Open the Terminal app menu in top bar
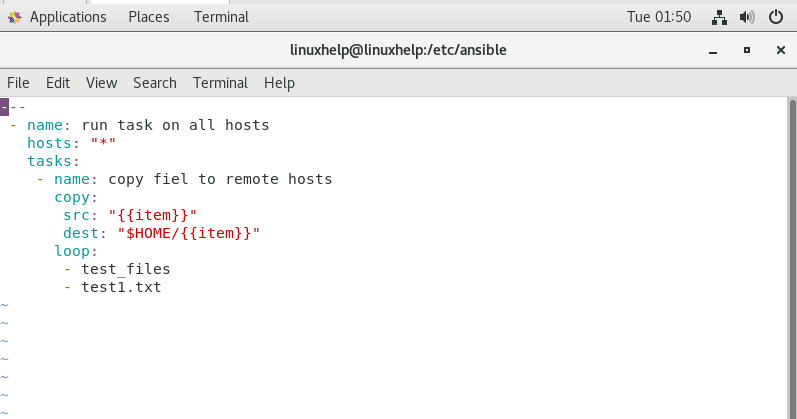 (221, 17)
